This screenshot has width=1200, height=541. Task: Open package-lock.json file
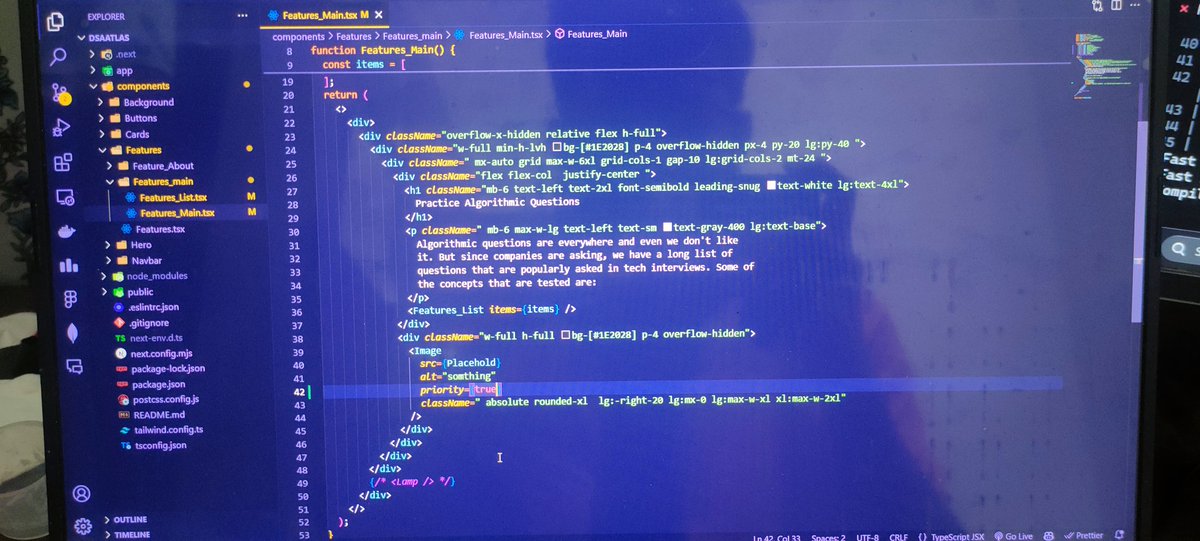click(x=168, y=369)
